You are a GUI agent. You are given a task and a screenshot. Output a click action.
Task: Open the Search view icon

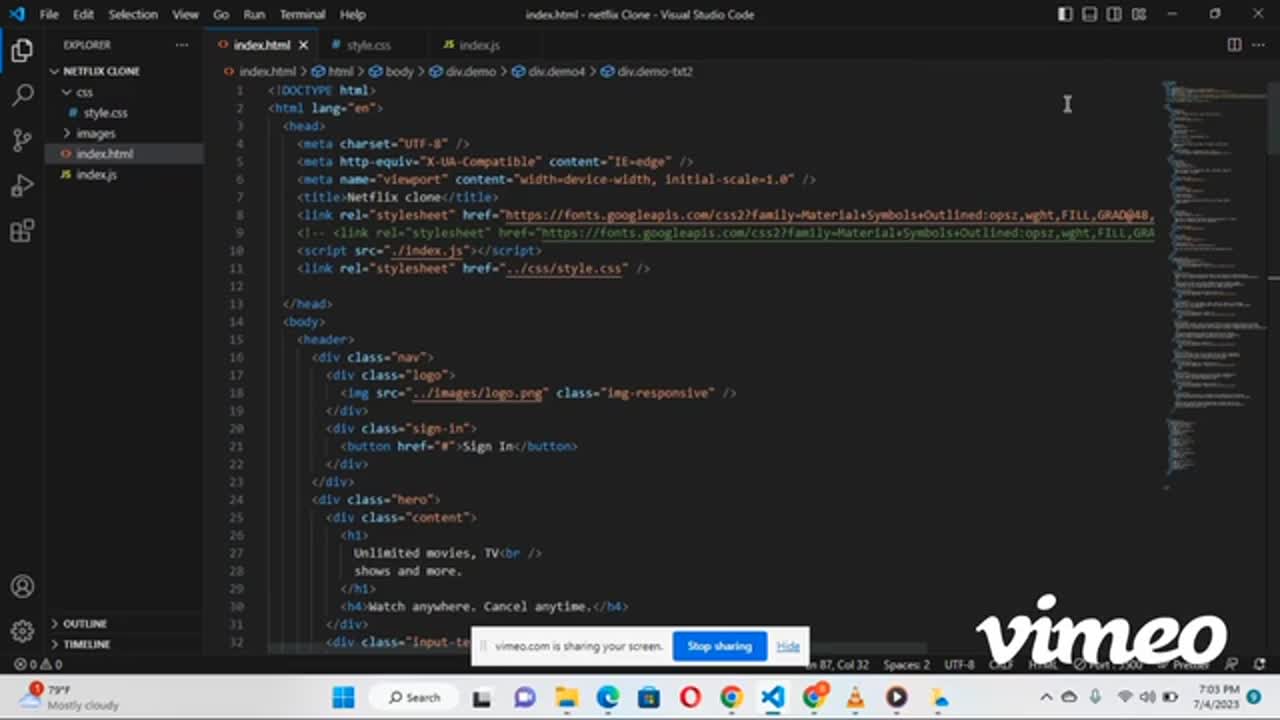coord(22,96)
